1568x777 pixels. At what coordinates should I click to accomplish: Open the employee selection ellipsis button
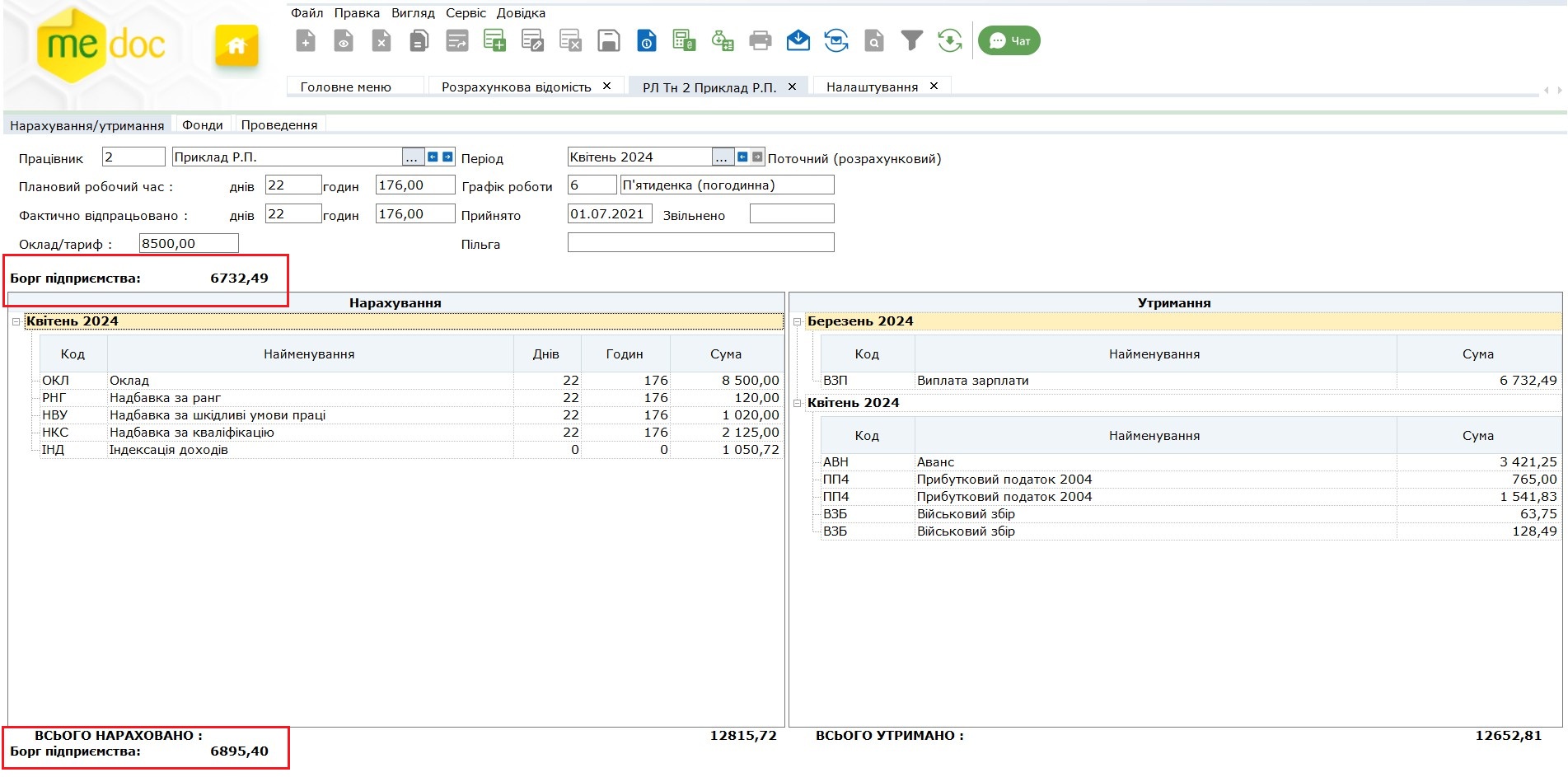[x=412, y=157]
